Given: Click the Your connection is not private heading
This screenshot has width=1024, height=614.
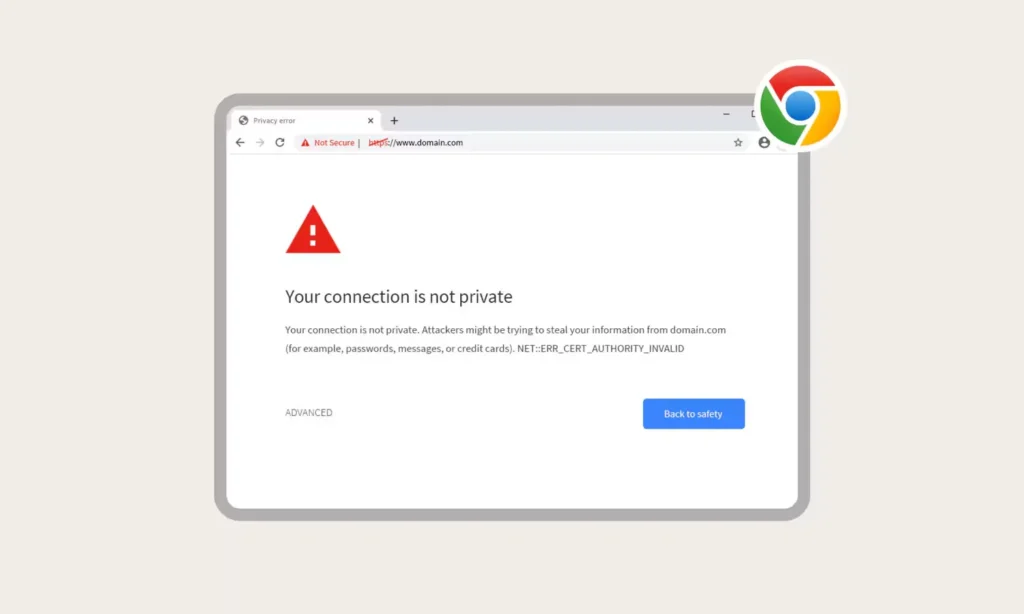Looking at the screenshot, I should (398, 297).
